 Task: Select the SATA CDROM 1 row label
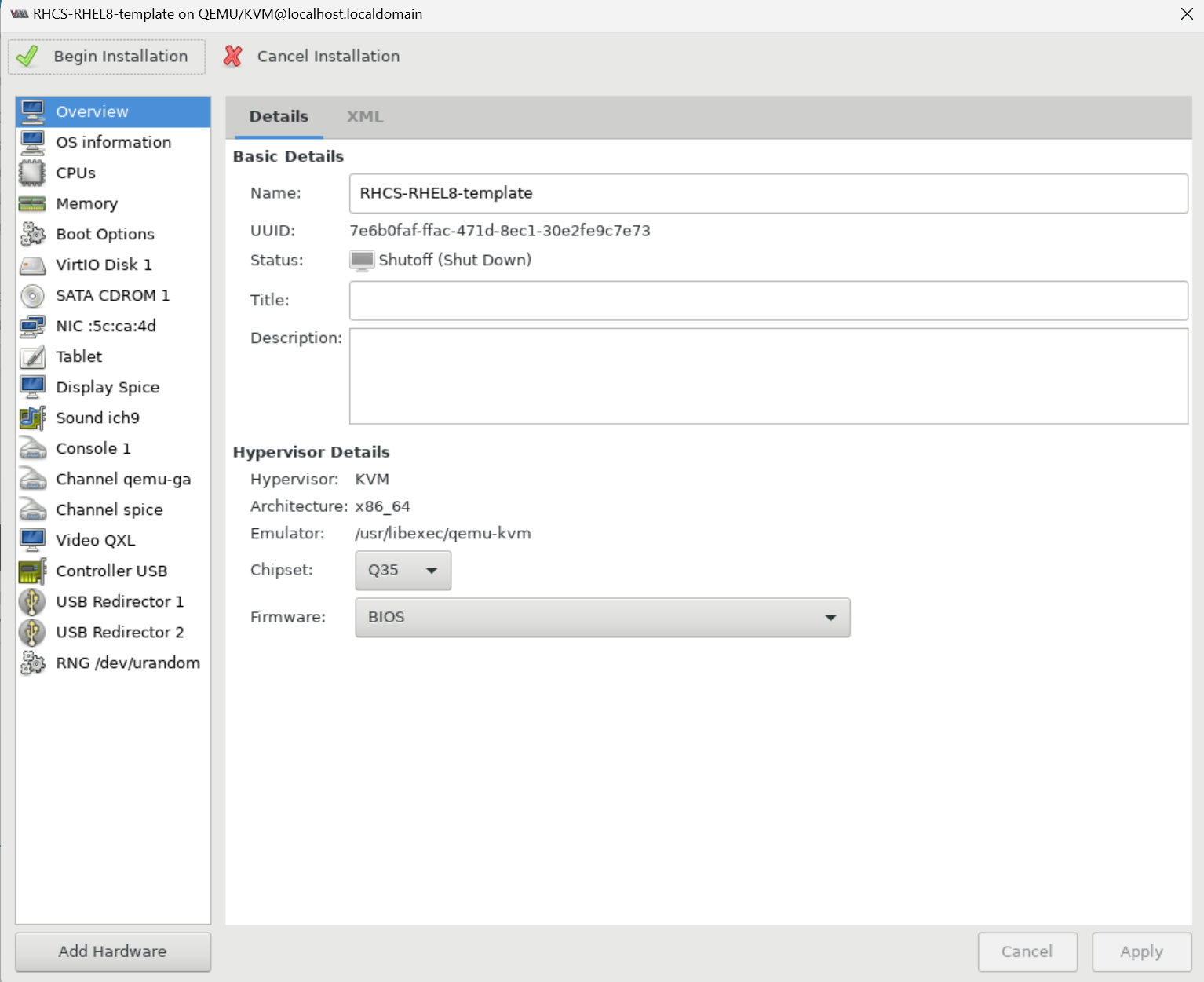click(113, 295)
